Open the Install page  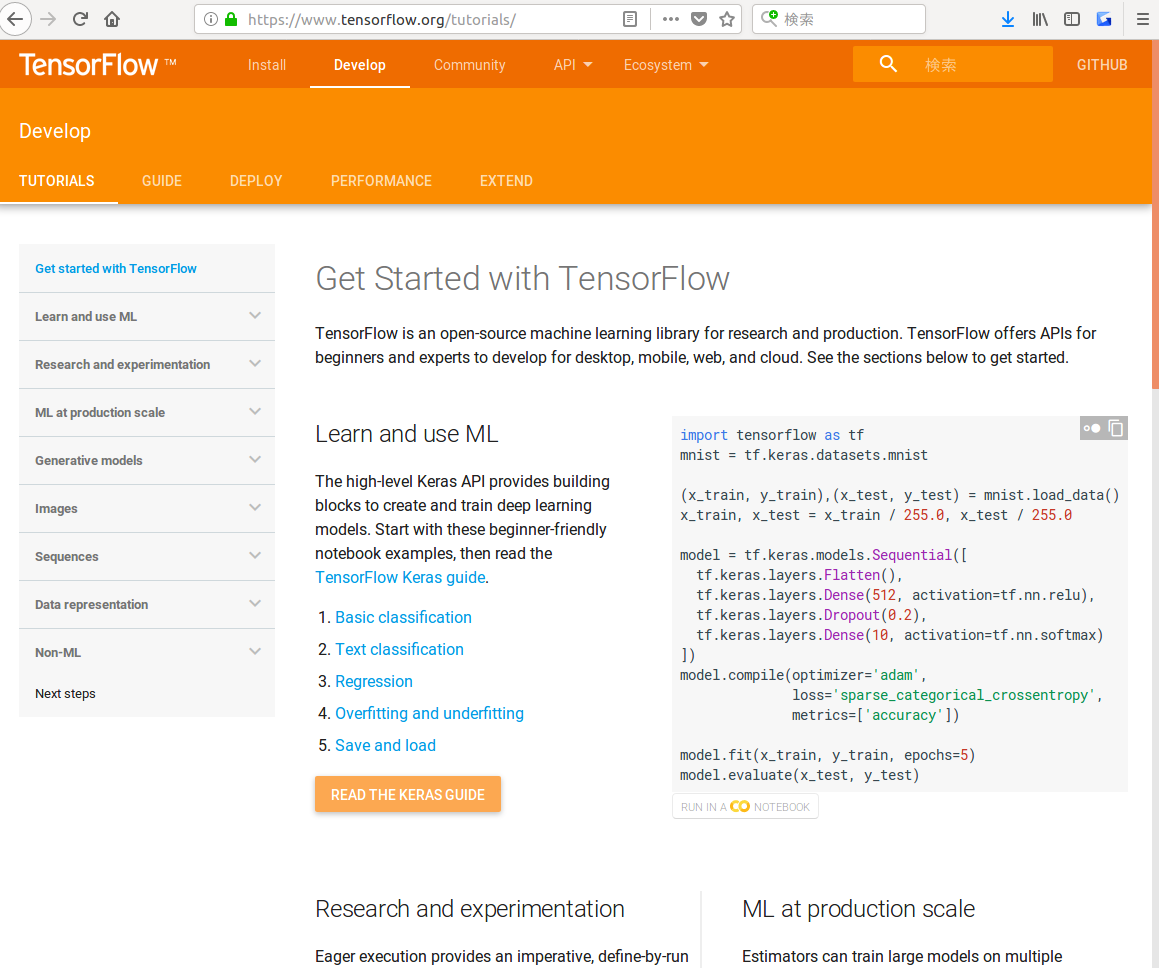pyautogui.click(x=267, y=65)
